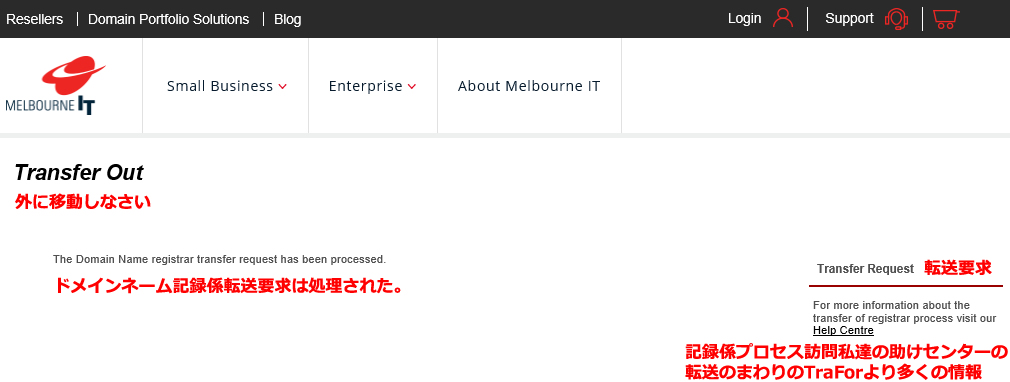The width and height of the screenshot is (1010, 382).
Task: Open the Resellers link
Action: pos(35,19)
